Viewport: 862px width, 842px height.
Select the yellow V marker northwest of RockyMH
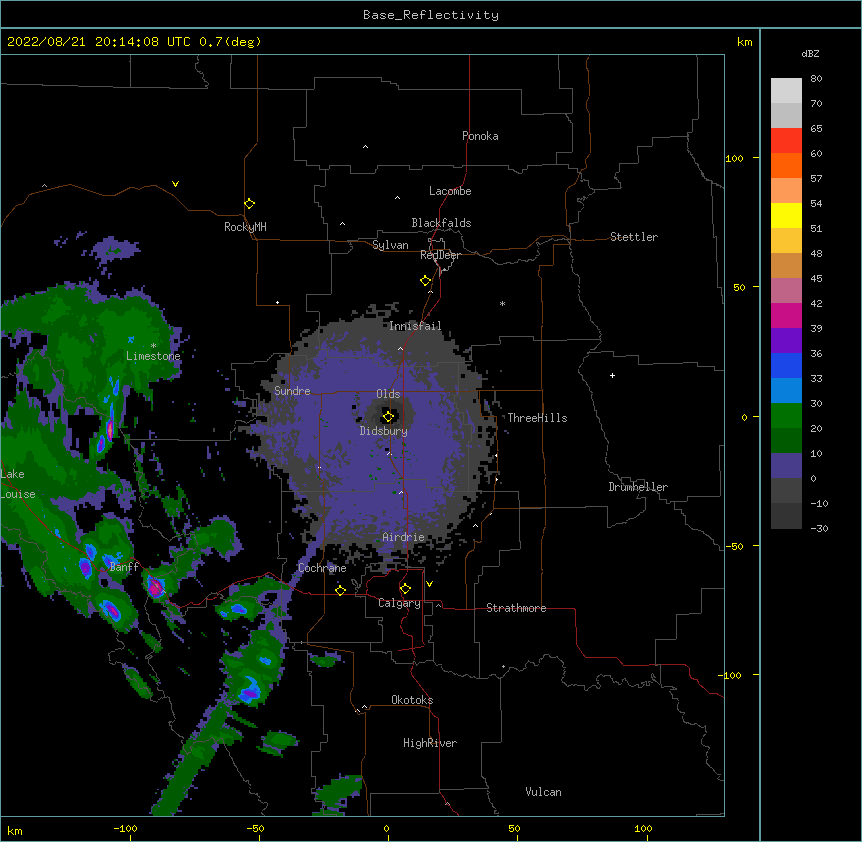point(175,184)
